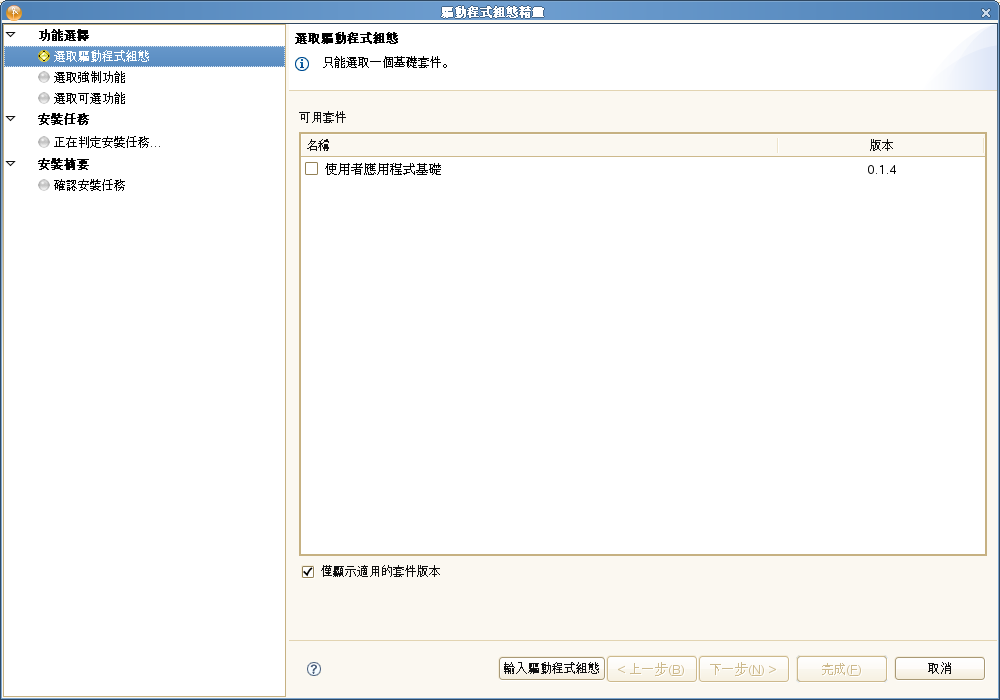This screenshot has height=700, width=1000.
Task: Click the info icon beside 只能選取一個基礎套件
Action: pyautogui.click(x=302, y=64)
